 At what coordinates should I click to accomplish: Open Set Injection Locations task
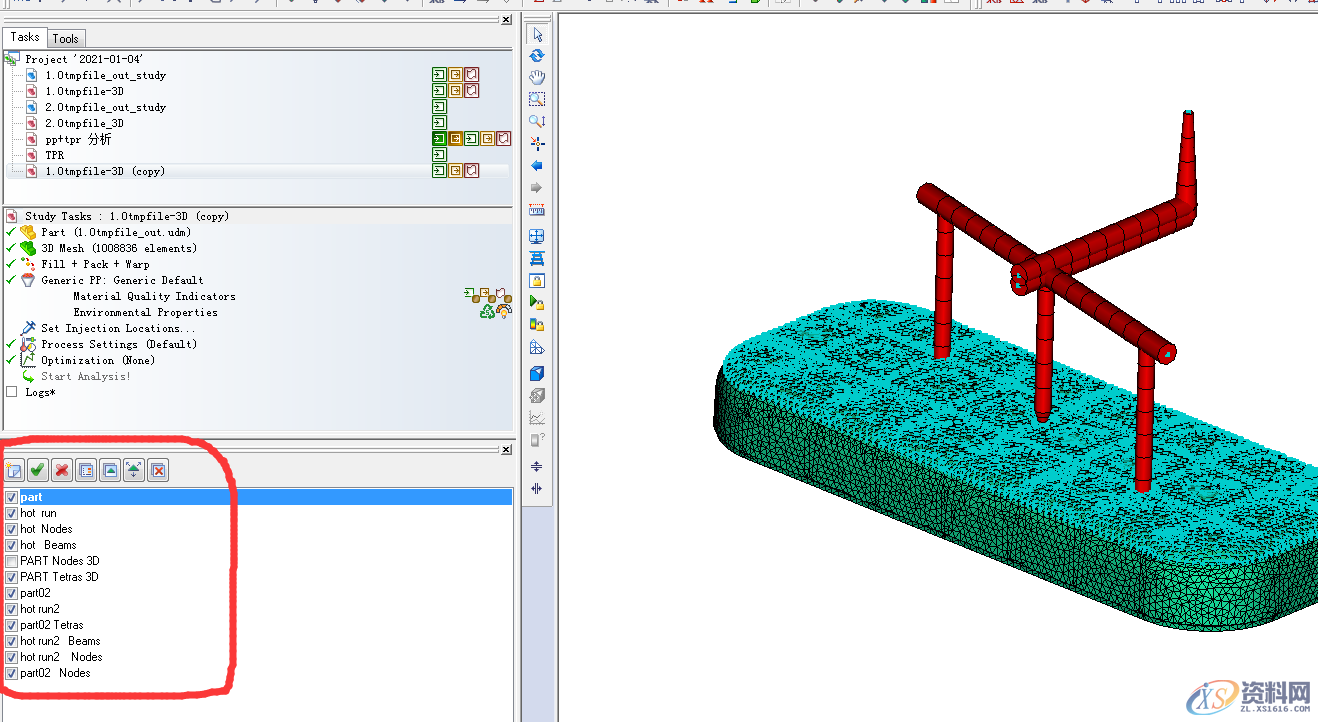pos(117,328)
